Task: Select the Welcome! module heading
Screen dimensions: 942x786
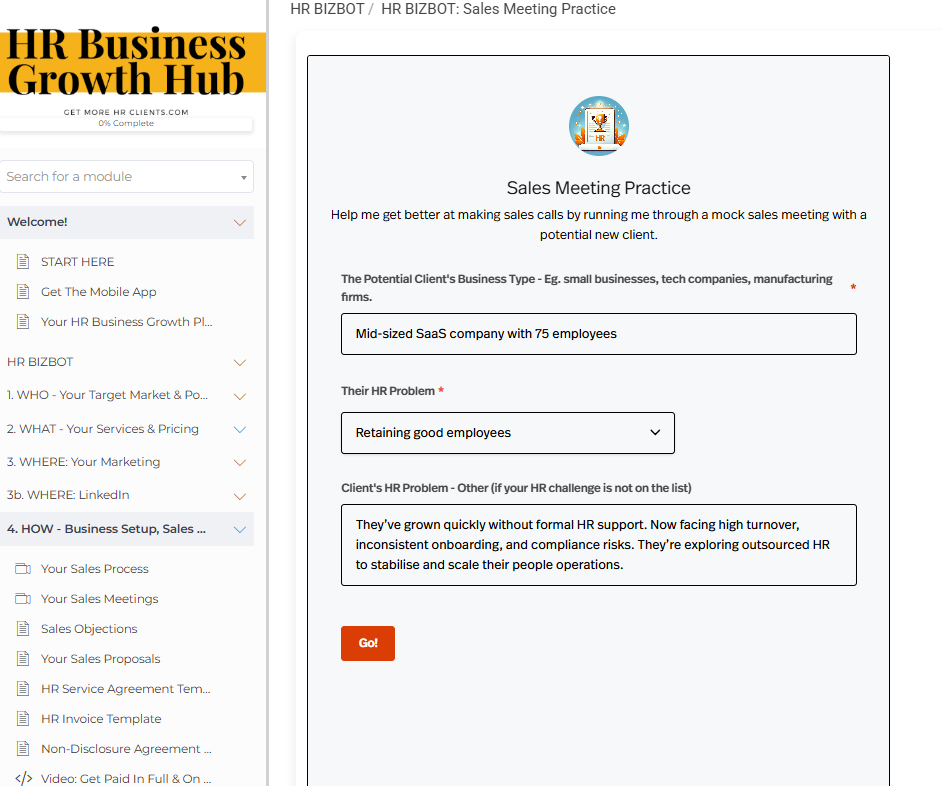Action: pos(126,222)
